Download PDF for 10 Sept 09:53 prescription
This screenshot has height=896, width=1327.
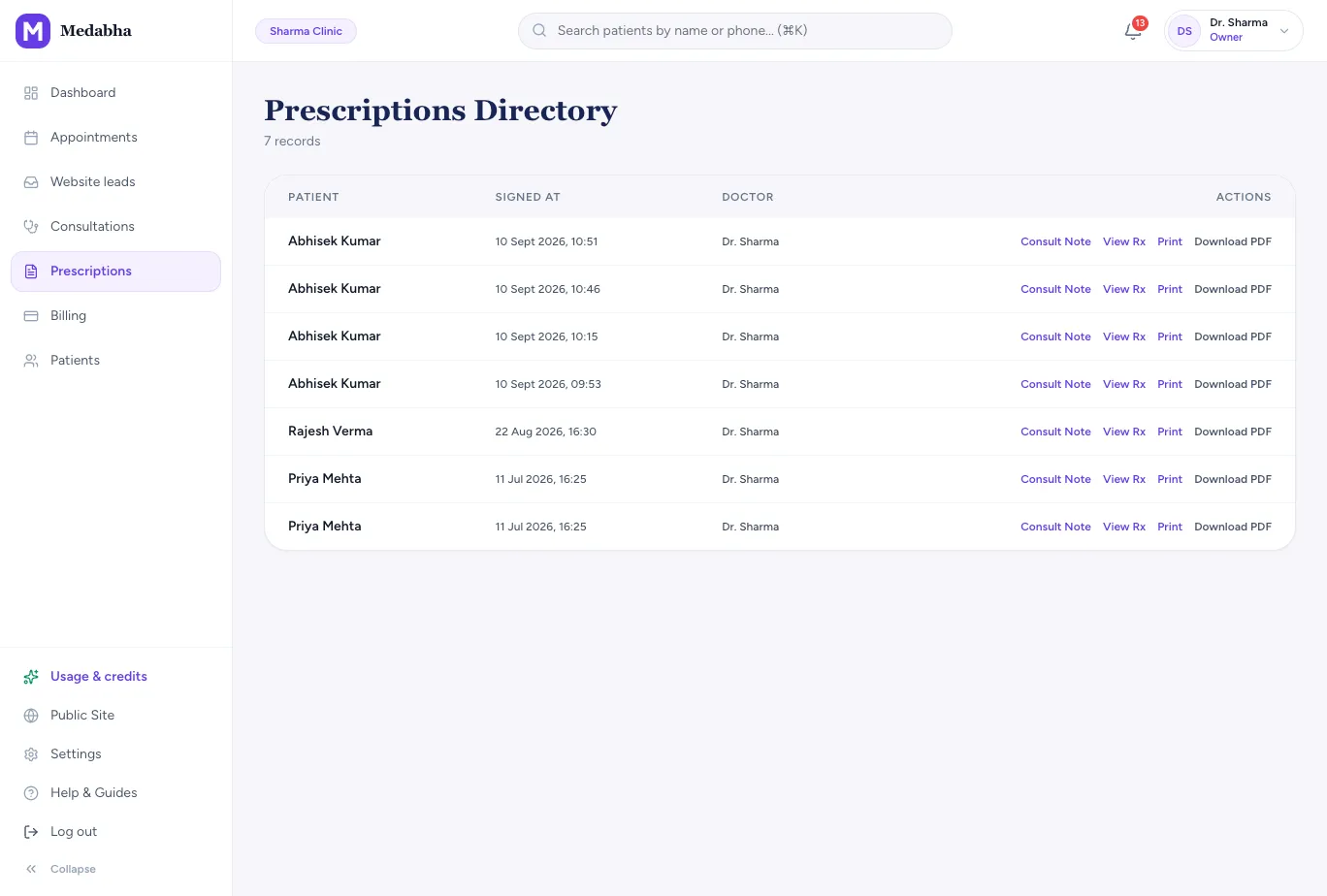coord(1233,384)
